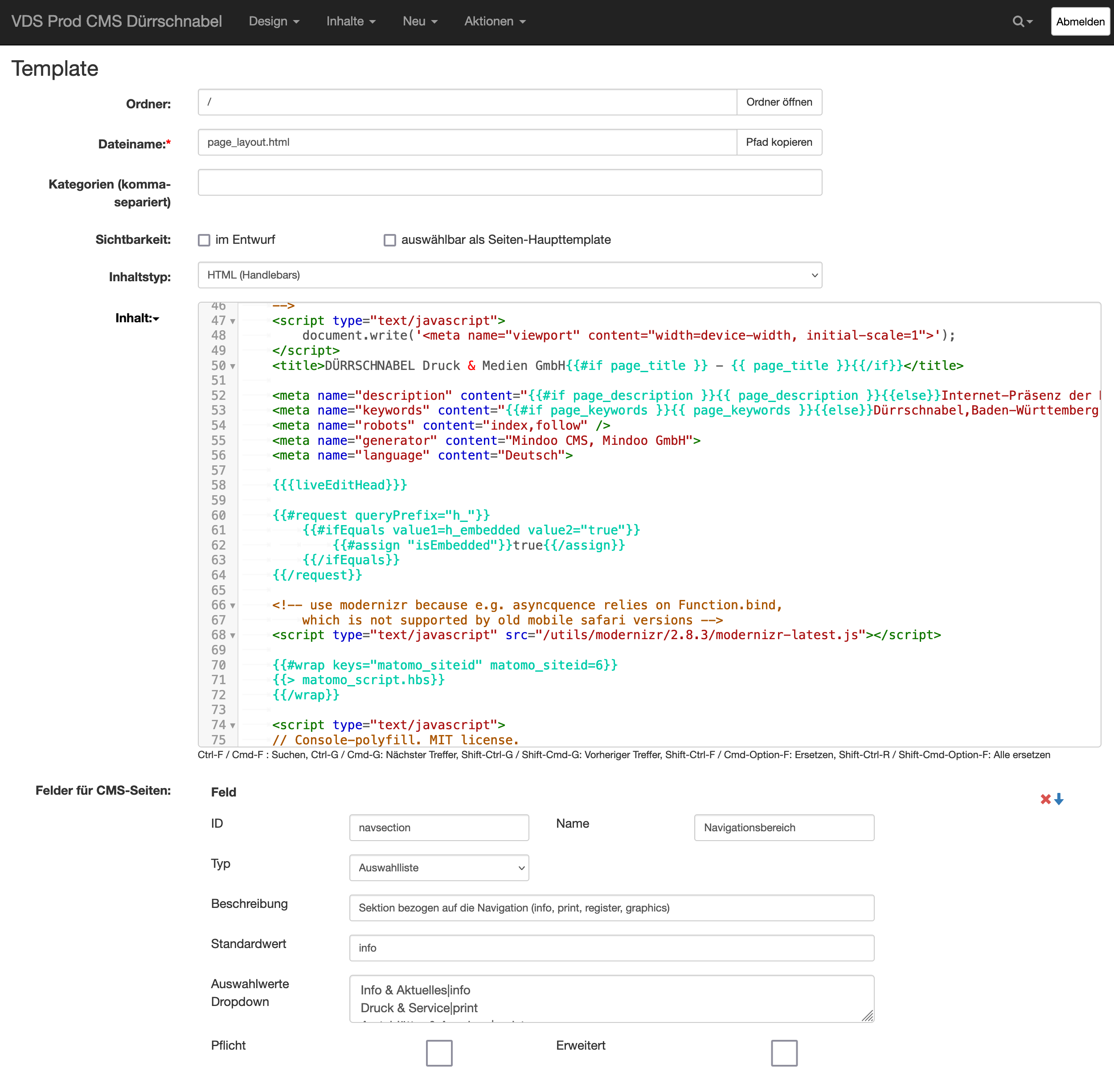Click the isEmbedded assign code line
Screen dimensions: 1114x1092
(x=479, y=546)
